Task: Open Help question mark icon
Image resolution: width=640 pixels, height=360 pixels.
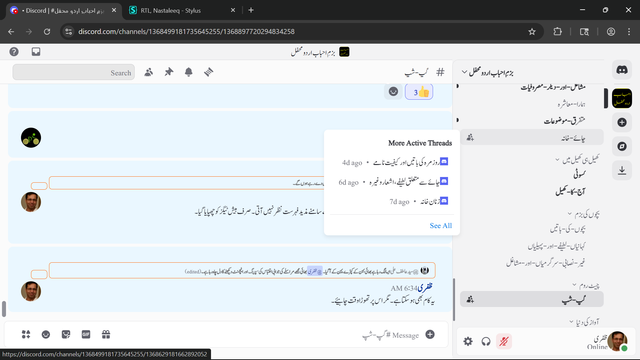Action: coord(14,52)
